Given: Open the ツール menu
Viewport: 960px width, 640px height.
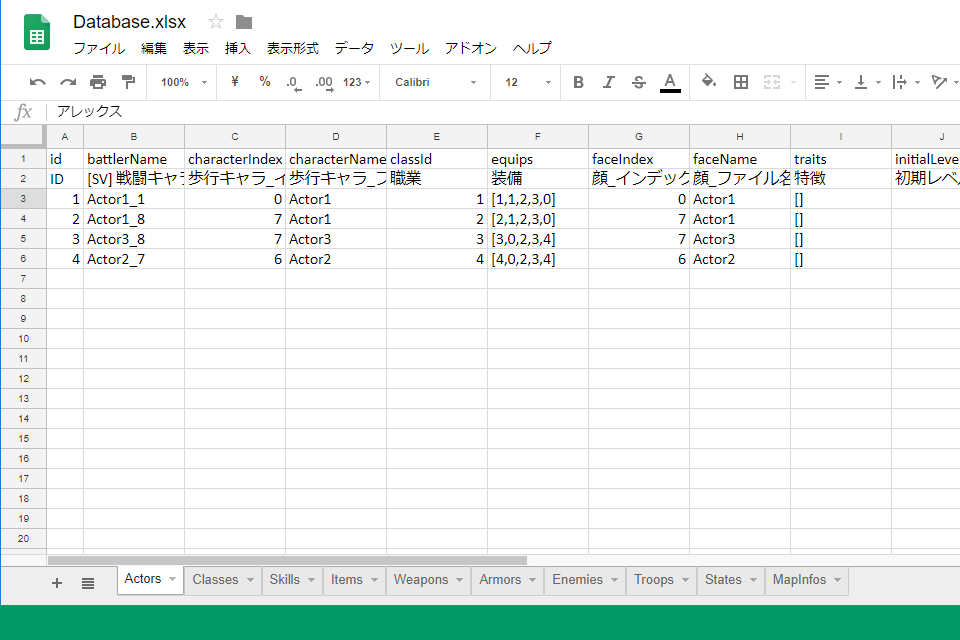Looking at the screenshot, I should click(x=409, y=48).
